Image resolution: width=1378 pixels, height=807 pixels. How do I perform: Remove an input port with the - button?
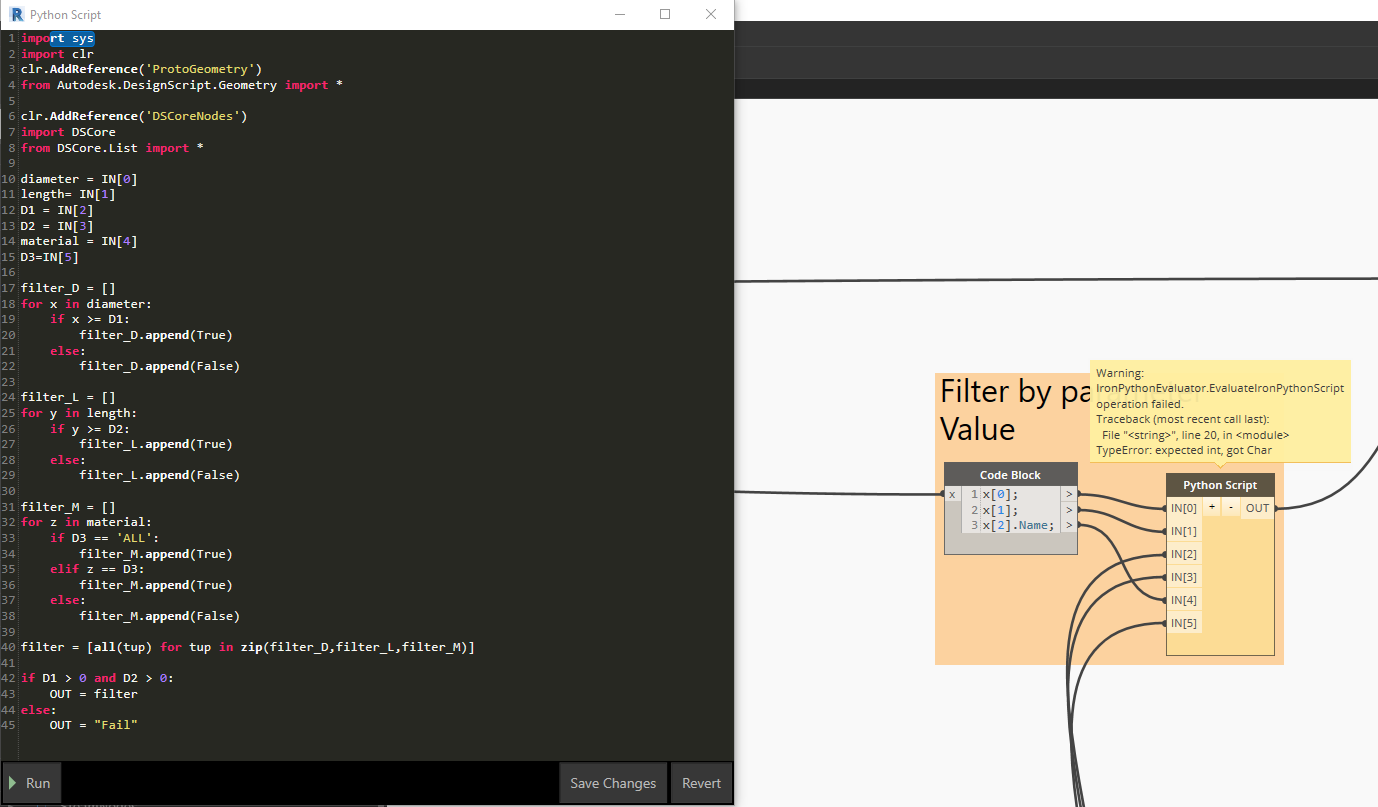tap(1231, 507)
